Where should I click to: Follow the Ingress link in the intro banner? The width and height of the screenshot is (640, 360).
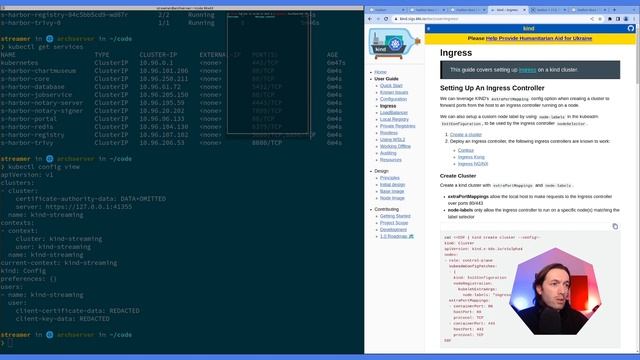coord(527,70)
